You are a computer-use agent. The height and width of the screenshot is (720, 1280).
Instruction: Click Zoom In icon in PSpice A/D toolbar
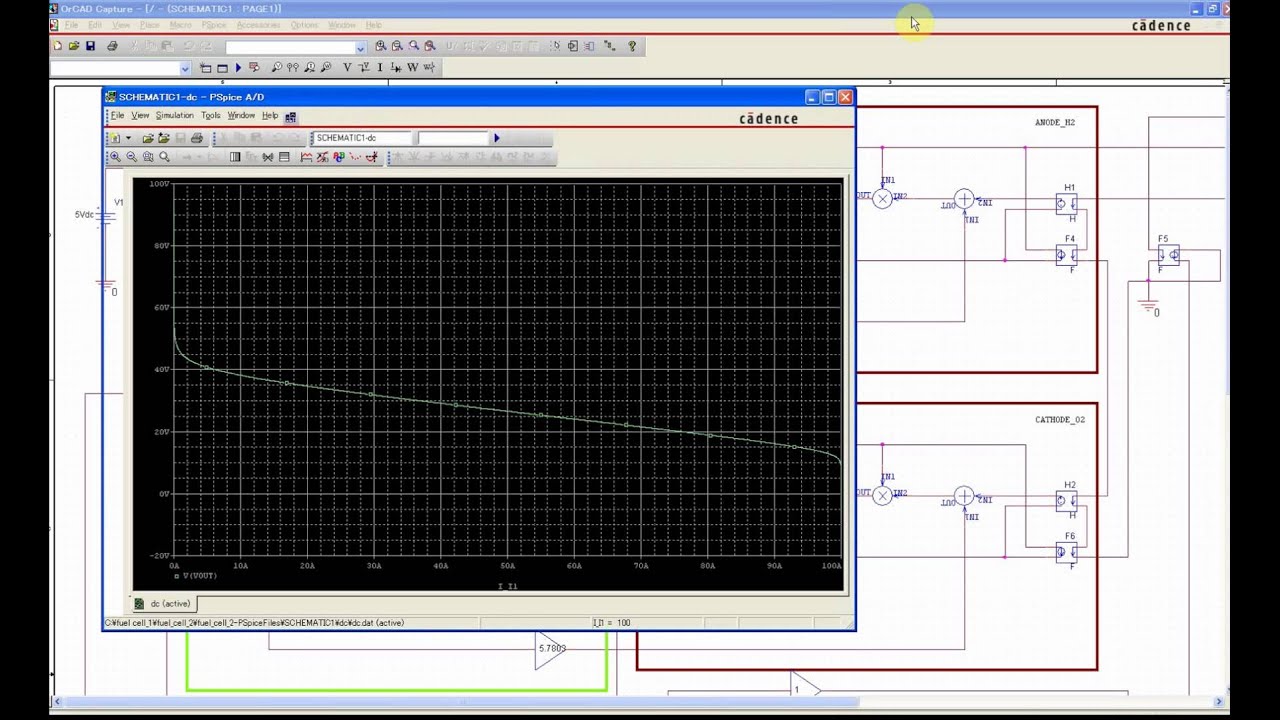click(115, 157)
